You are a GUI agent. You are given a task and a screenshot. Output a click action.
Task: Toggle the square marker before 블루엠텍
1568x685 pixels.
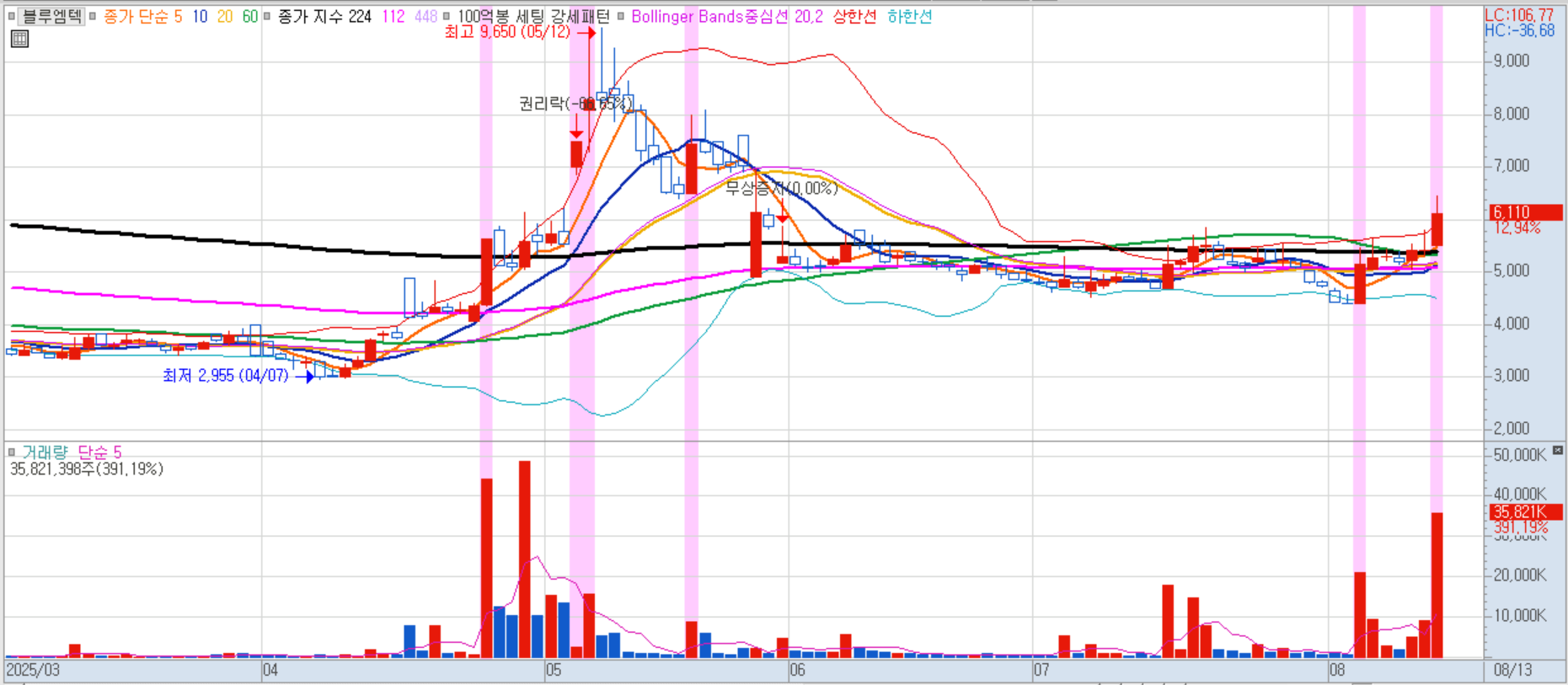[11, 16]
